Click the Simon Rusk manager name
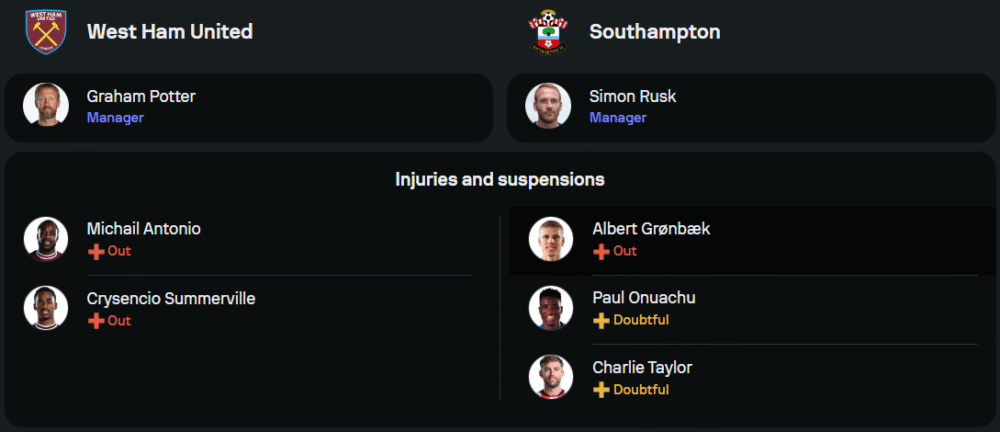 (x=632, y=97)
